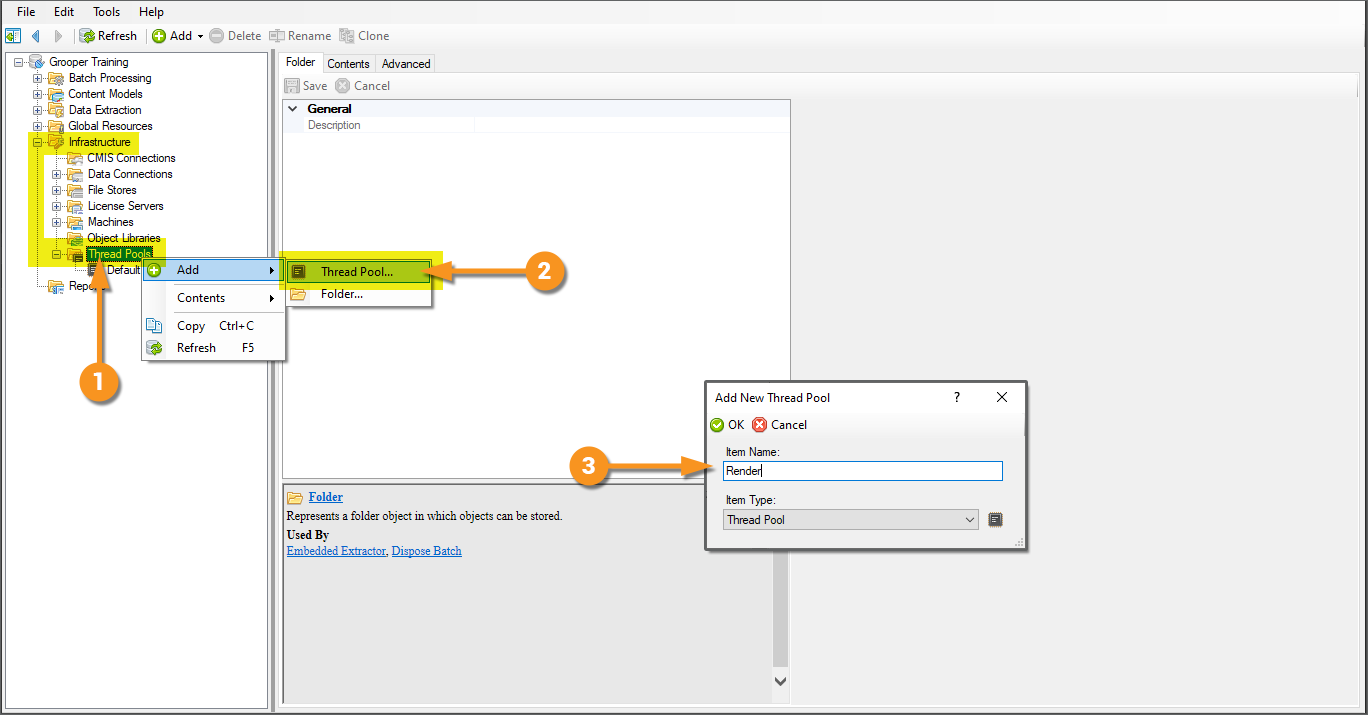
Task: Open the Help menu
Action: coord(151,11)
